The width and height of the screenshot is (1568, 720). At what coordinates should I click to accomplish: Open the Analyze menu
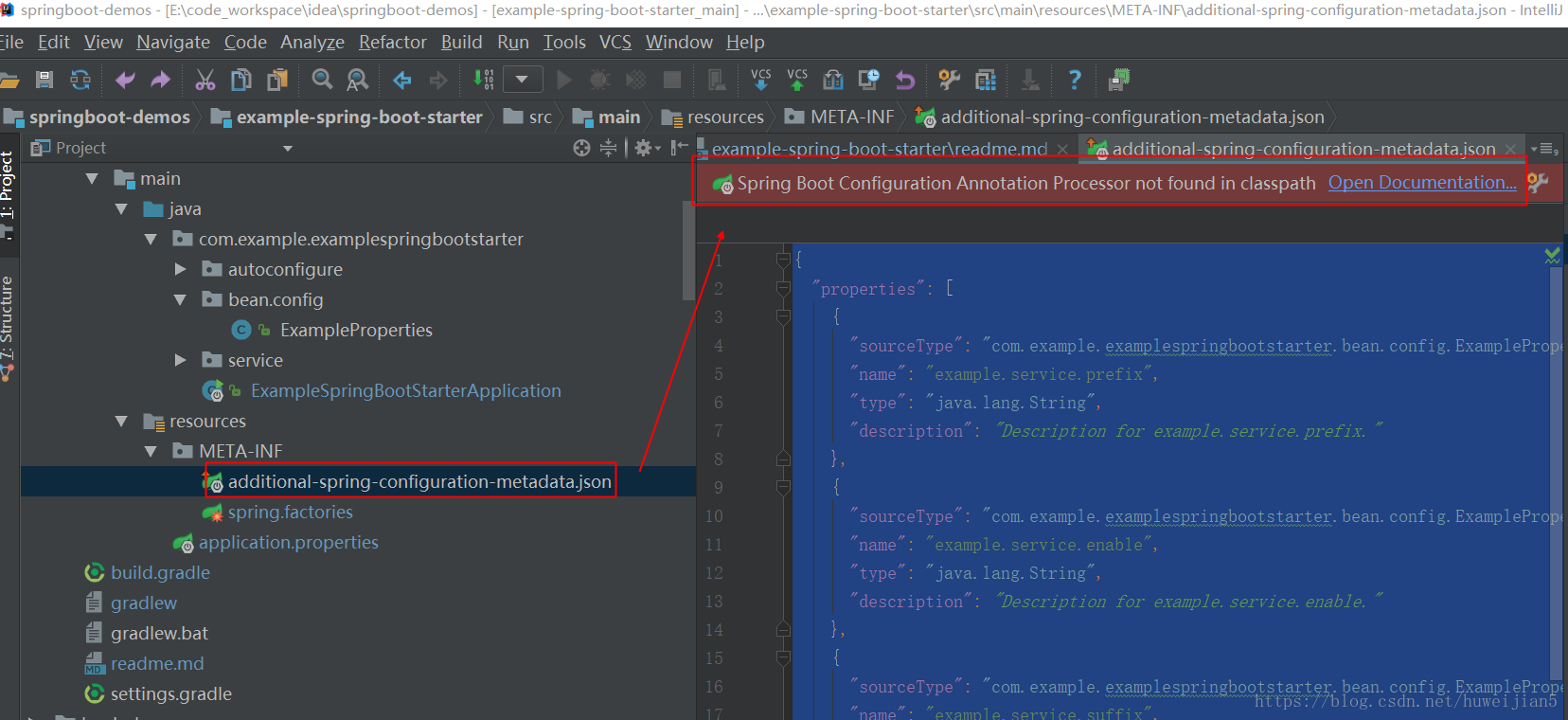312,43
